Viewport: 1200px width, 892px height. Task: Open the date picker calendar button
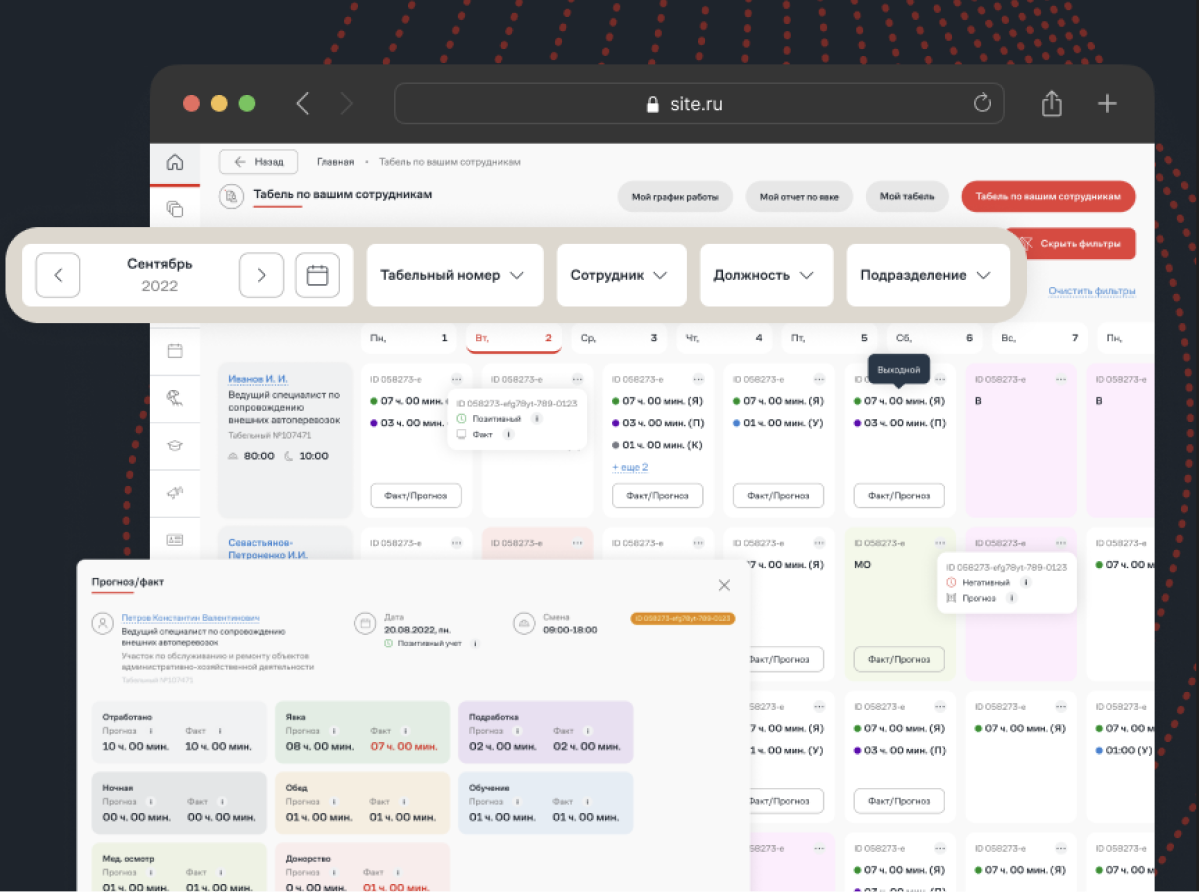pos(317,275)
